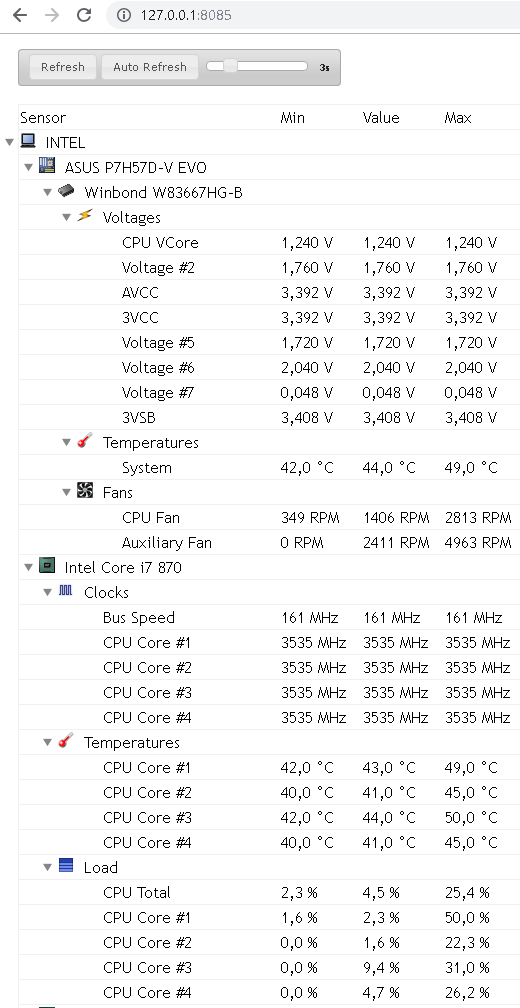
Task: Go back using the browser back arrow
Action: coord(20,15)
